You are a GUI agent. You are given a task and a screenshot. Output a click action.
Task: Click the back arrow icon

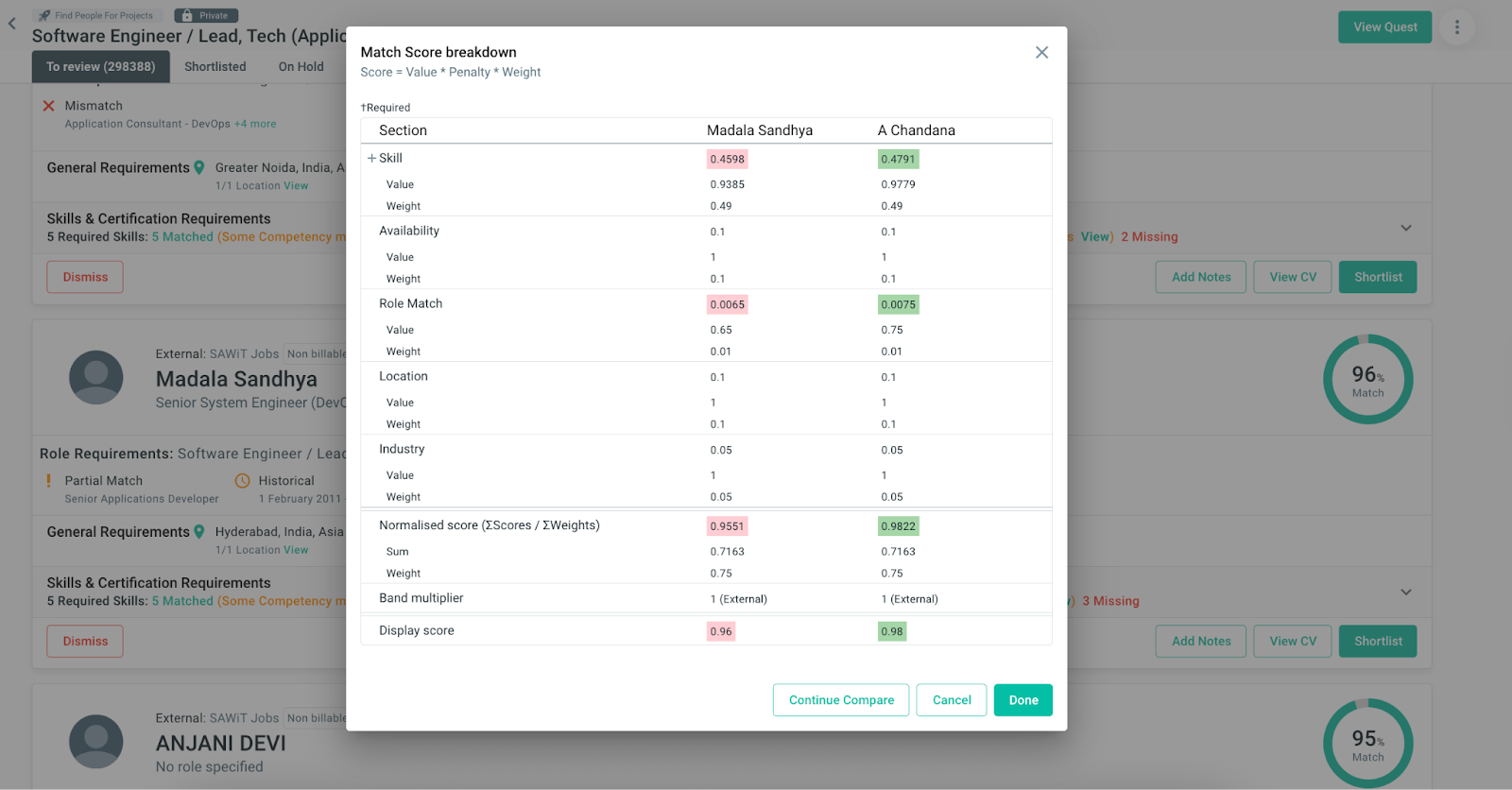[12, 24]
